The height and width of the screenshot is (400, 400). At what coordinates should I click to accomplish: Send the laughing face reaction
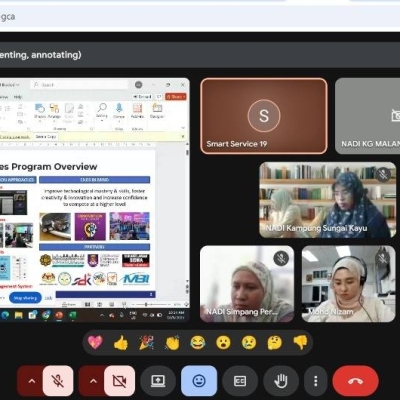[x=198, y=342]
